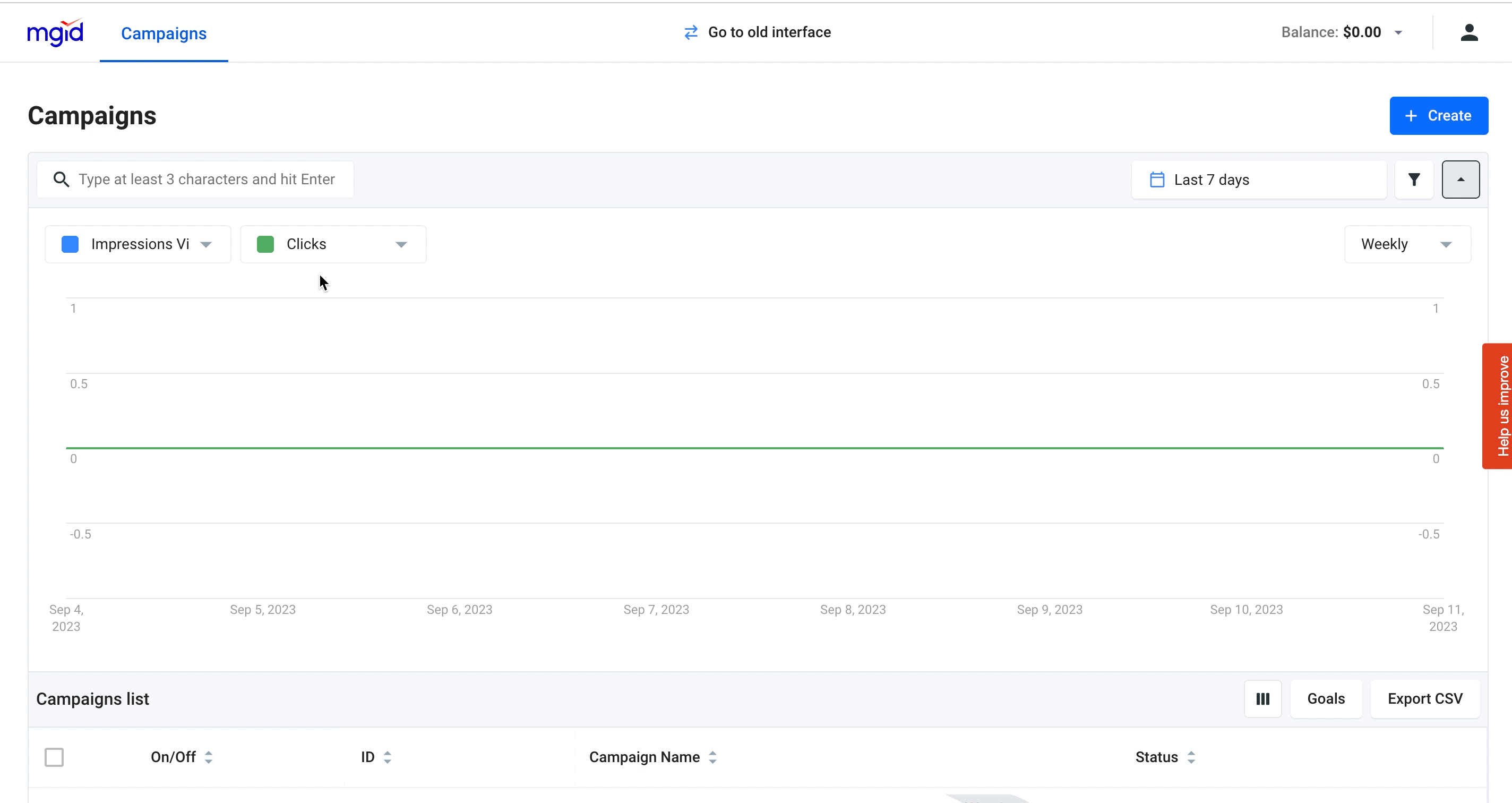This screenshot has height=803, width=1512.
Task: Click the mgid logo
Action: click(x=55, y=33)
